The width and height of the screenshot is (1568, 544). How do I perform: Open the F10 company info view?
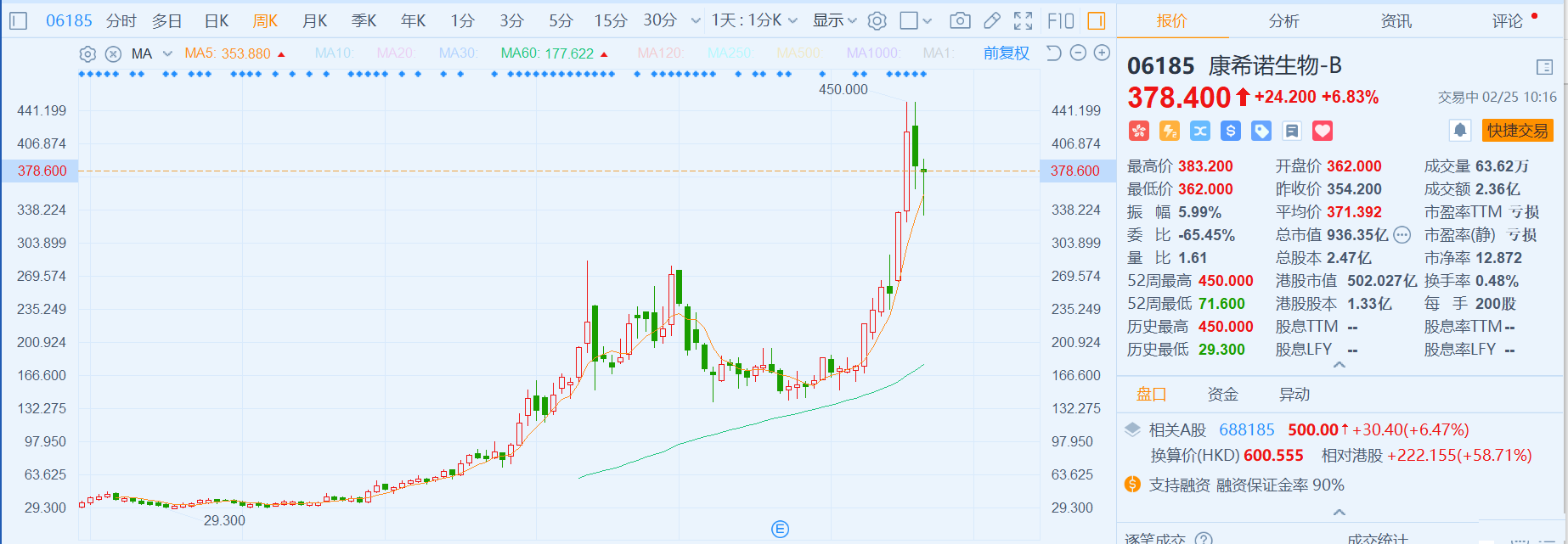point(1061,20)
